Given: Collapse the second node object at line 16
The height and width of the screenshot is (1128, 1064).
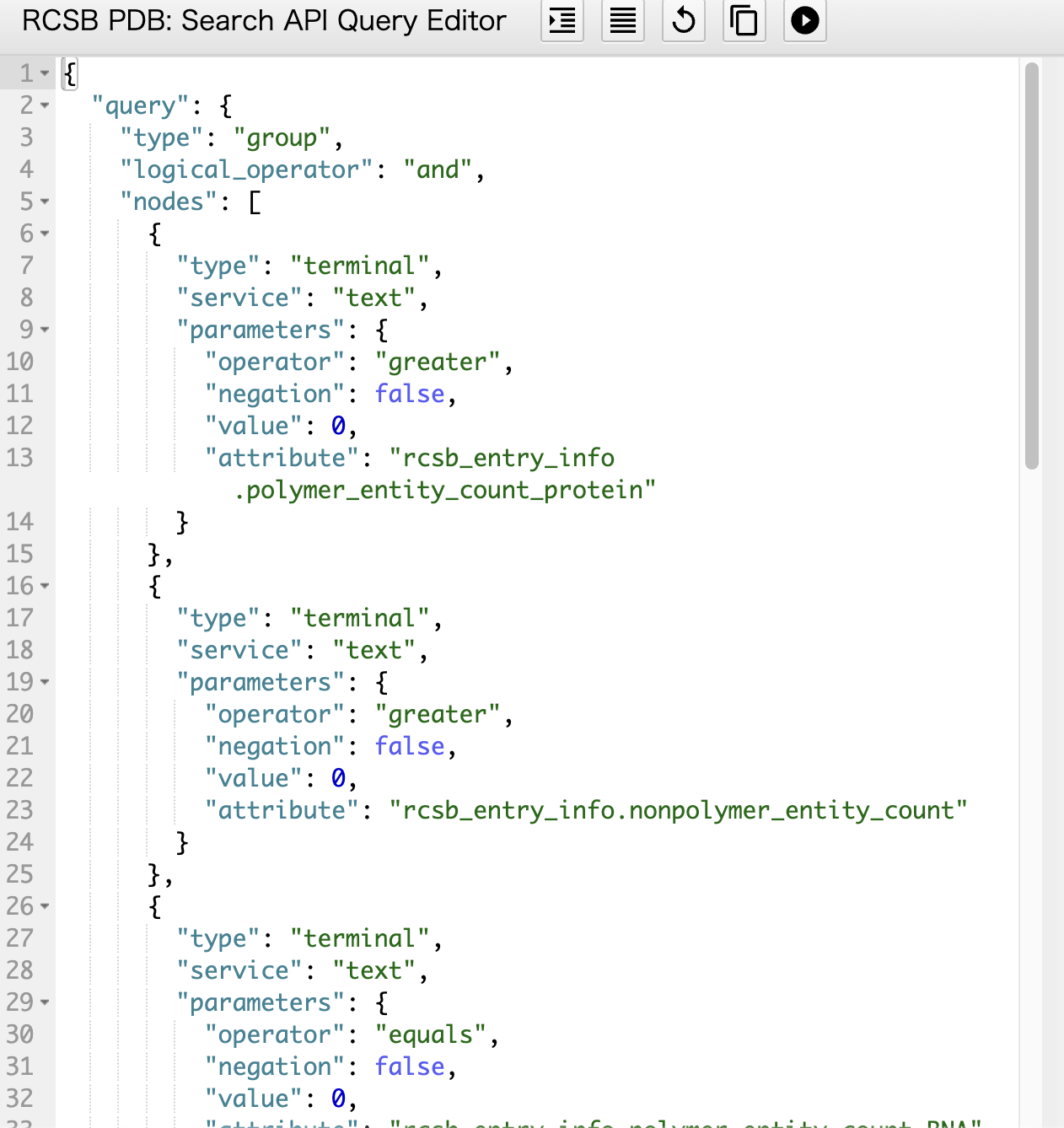Looking at the screenshot, I should click(x=45, y=586).
